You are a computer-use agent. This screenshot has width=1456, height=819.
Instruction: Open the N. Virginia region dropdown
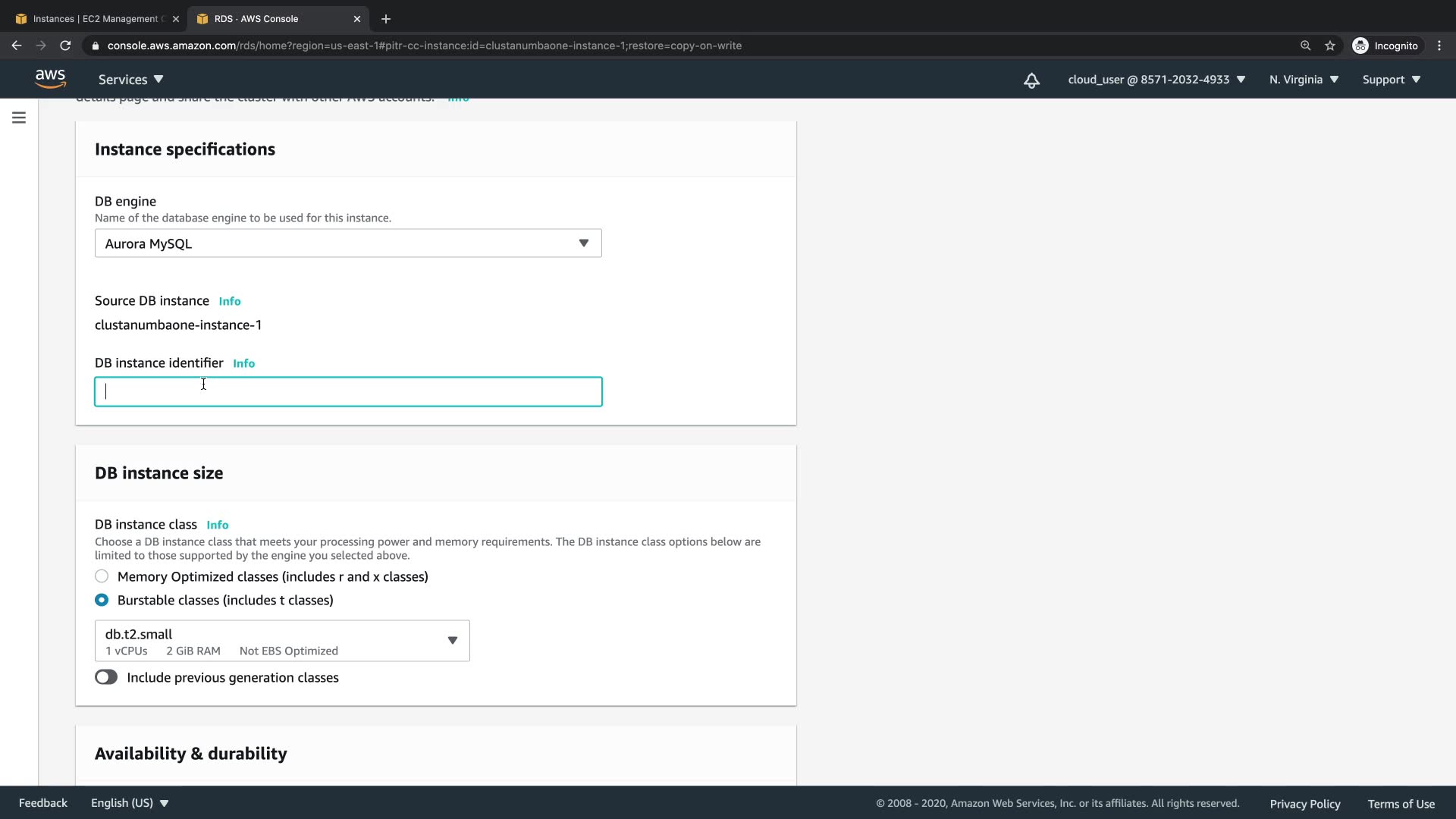click(1304, 80)
